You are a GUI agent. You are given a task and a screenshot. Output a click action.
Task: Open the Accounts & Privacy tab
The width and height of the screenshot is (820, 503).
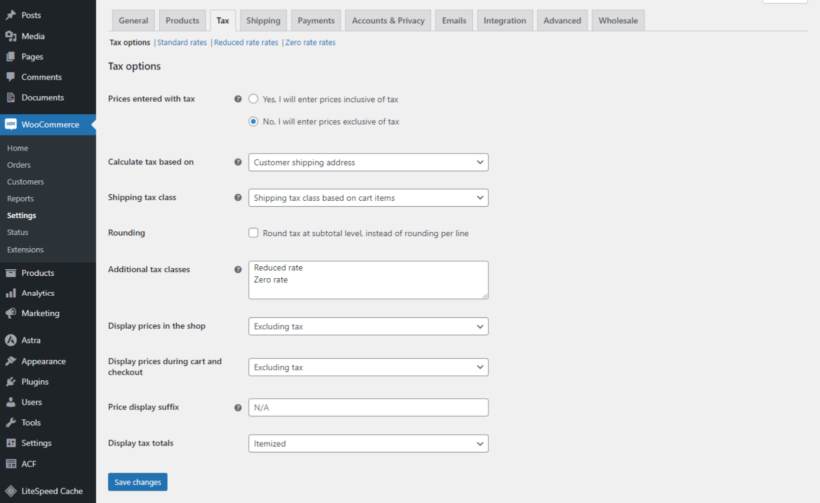[x=388, y=20]
